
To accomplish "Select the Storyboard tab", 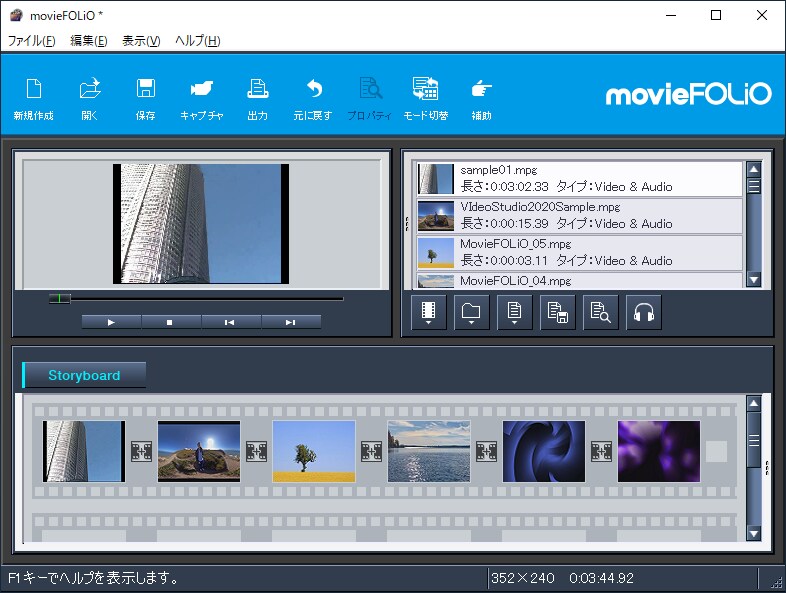I will click(x=84, y=375).
